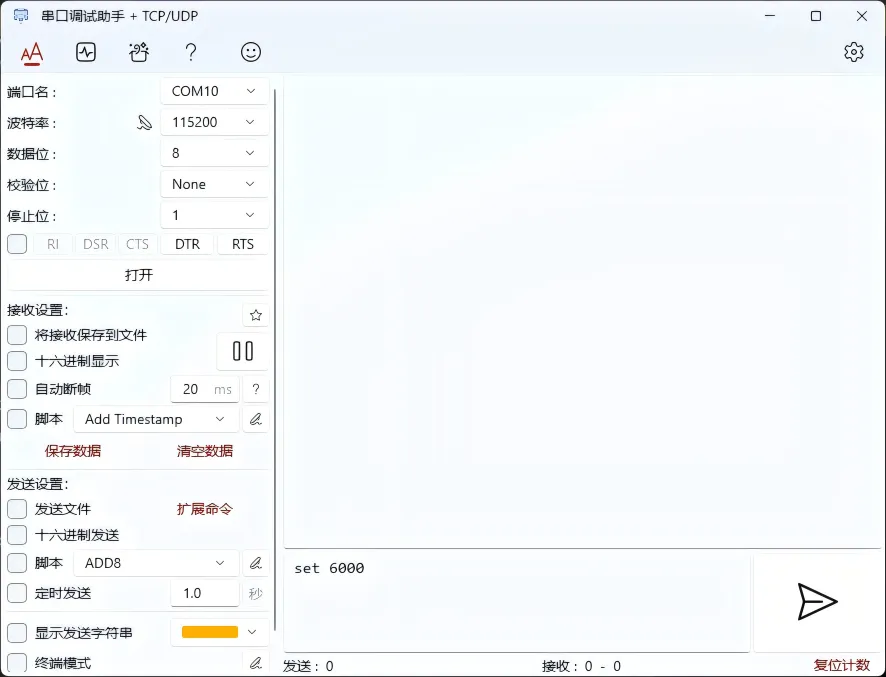Image resolution: width=886 pixels, height=677 pixels.
Task: Toggle the 定时发送 checkbox
Action: coord(17,593)
